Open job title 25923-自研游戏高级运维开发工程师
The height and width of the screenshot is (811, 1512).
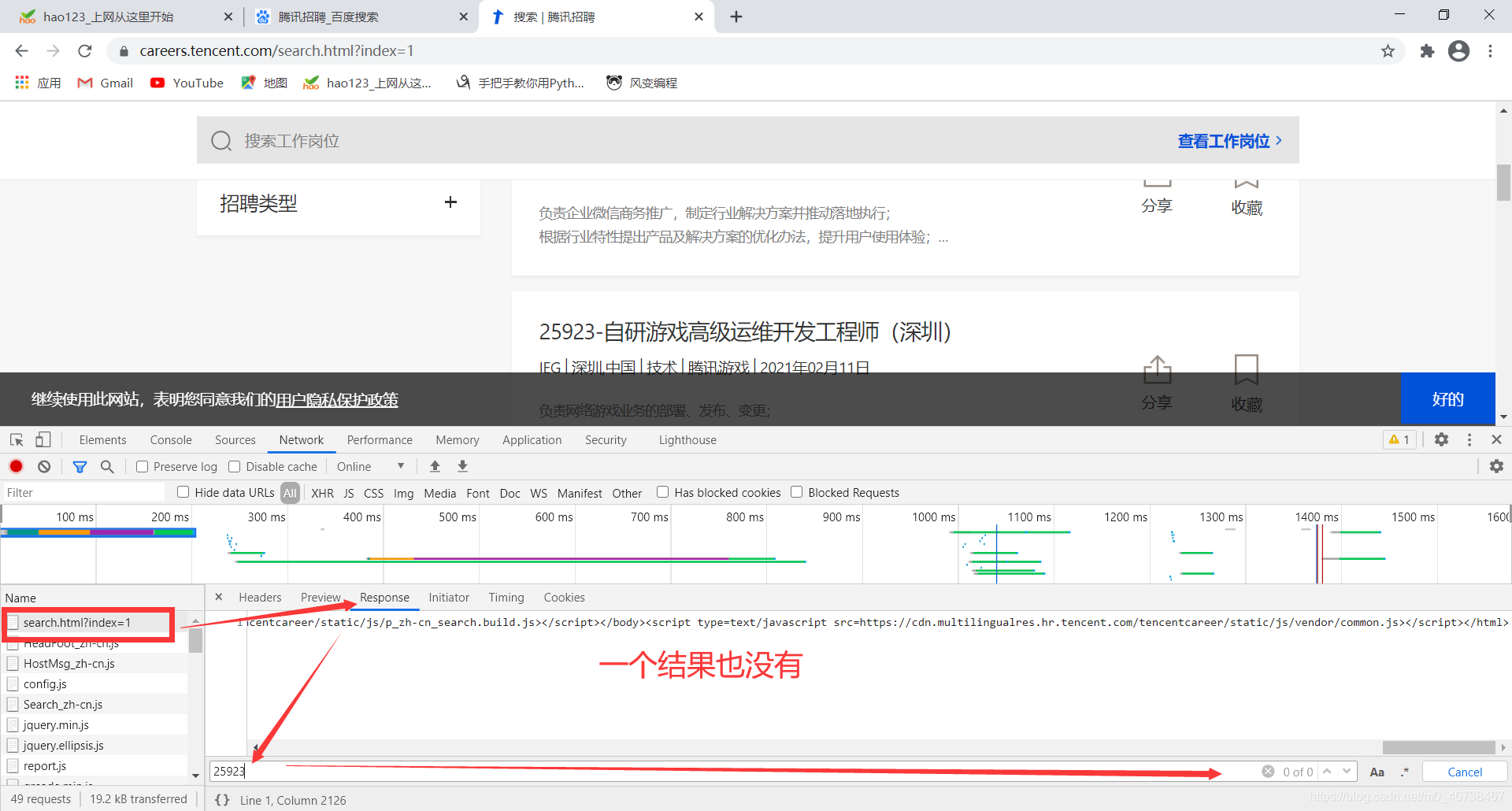coord(745,331)
